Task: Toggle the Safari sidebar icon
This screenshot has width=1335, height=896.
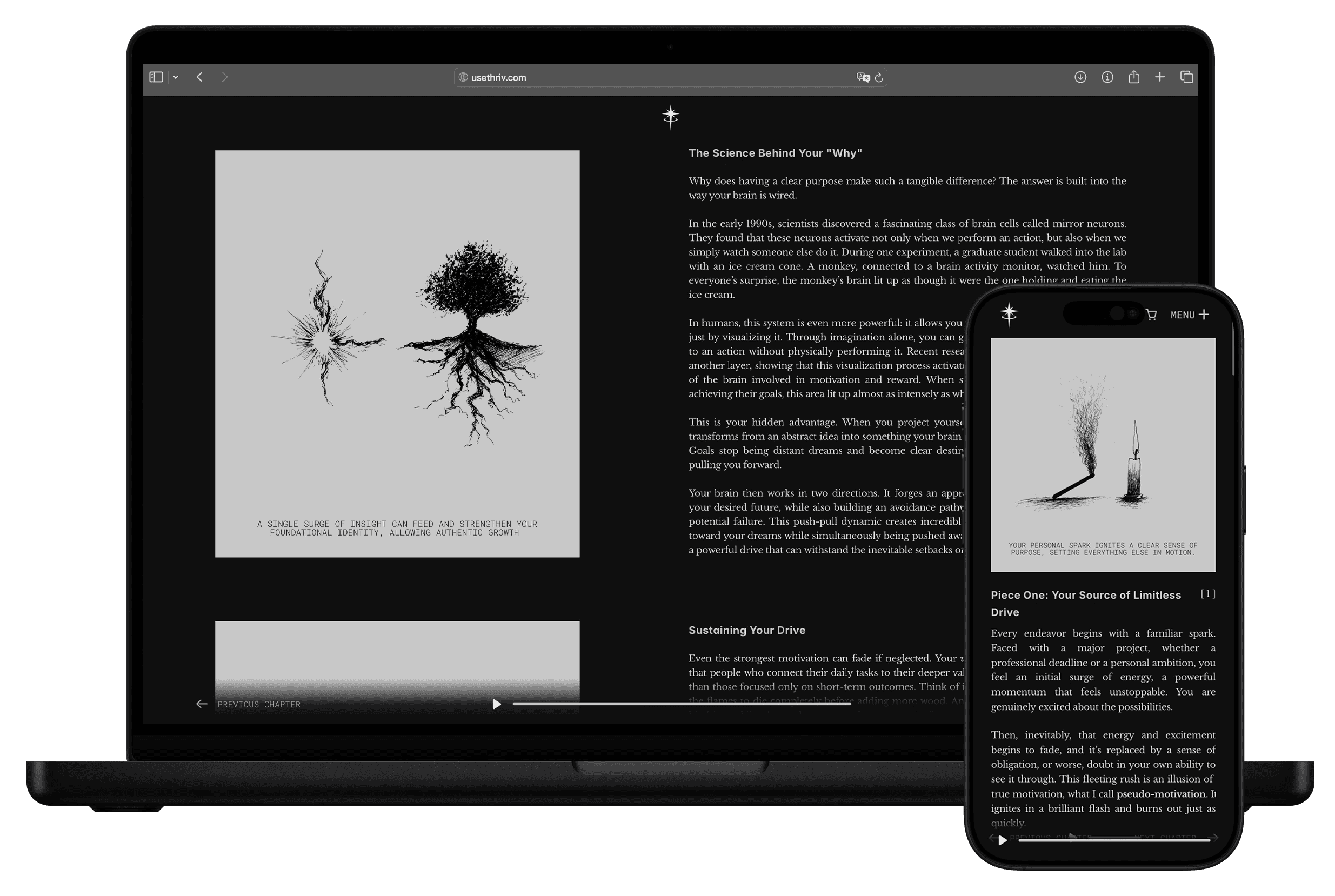Action: coord(156,77)
